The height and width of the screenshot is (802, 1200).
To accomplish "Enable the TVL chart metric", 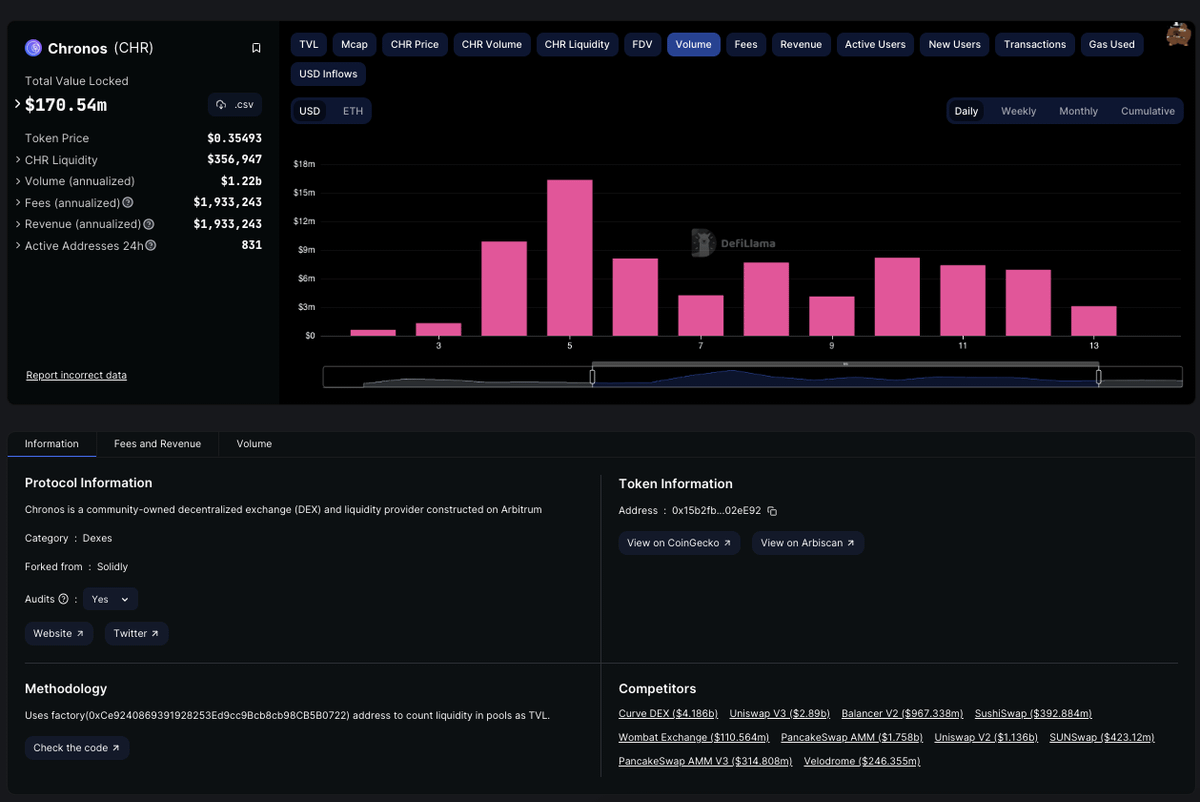I will [x=309, y=44].
